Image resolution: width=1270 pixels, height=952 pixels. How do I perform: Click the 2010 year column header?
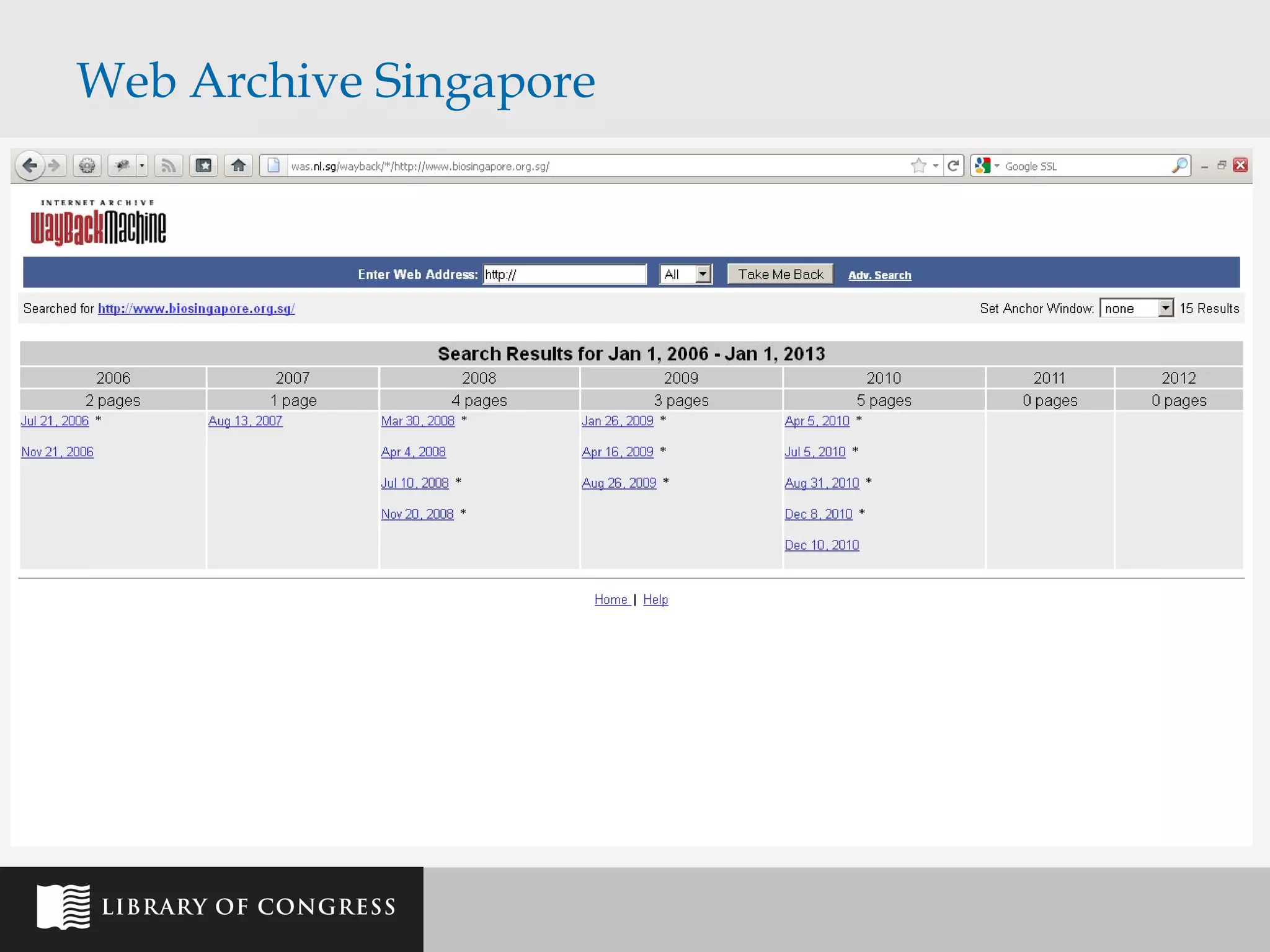[884, 377]
